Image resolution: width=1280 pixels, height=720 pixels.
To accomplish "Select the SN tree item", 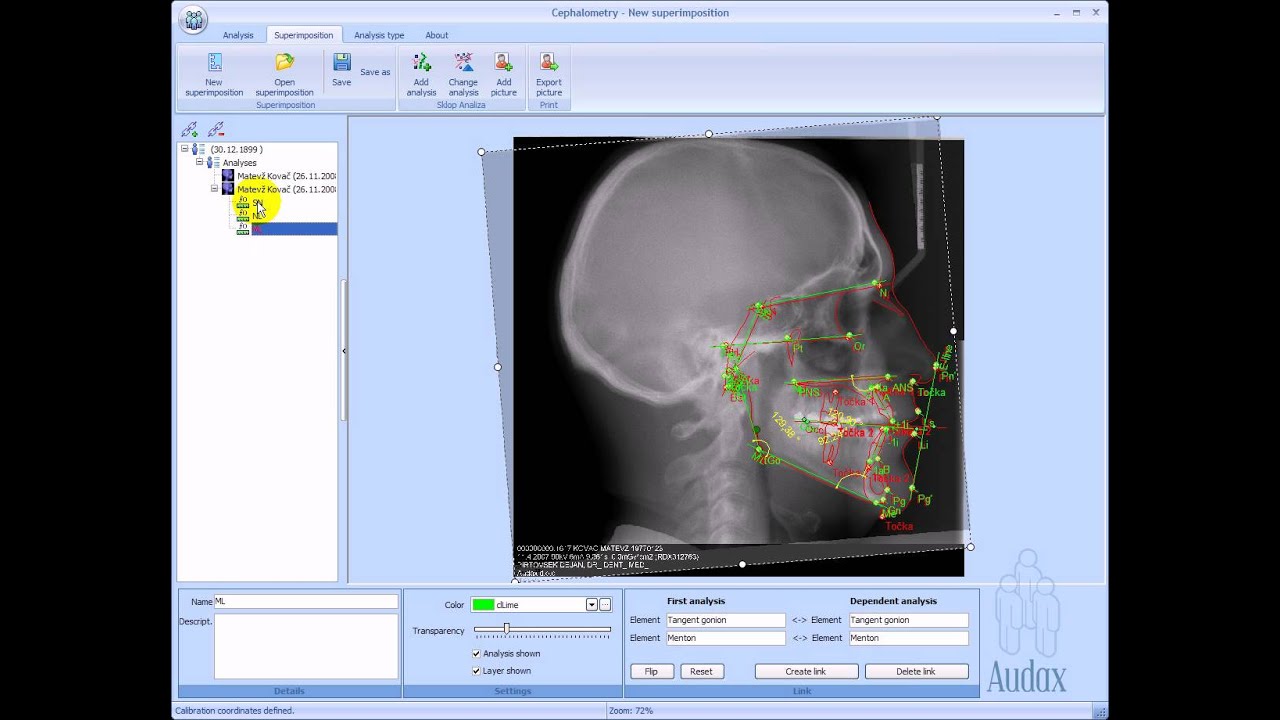I will (258, 202).
